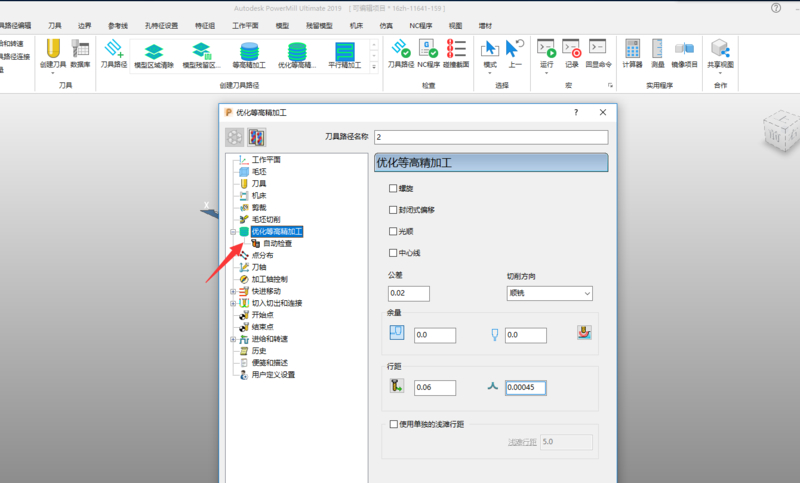Select 历史 in the dialog tree
This screenshot has width=800, height=483.
tap(259, 351)
